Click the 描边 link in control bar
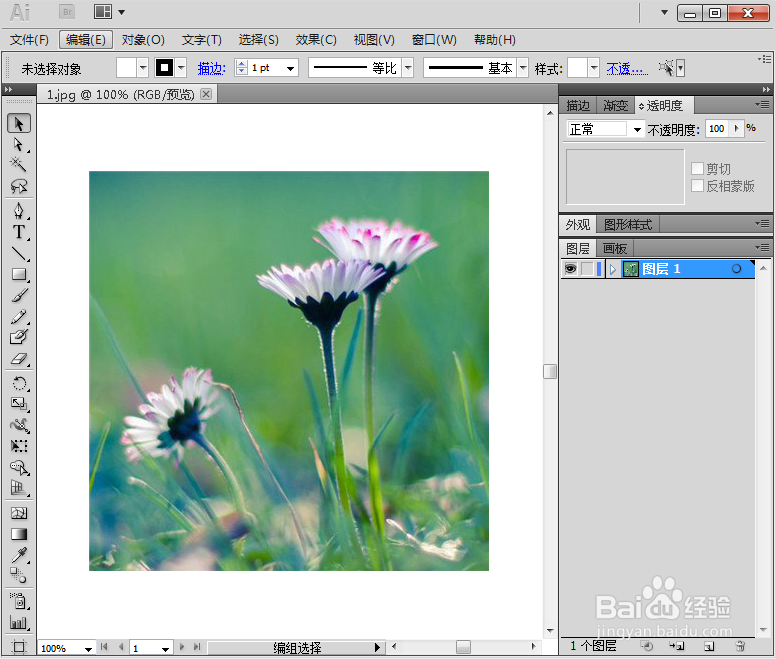This screenshot has width=776, height=659. pyautogui.click(x=211, y=68)
